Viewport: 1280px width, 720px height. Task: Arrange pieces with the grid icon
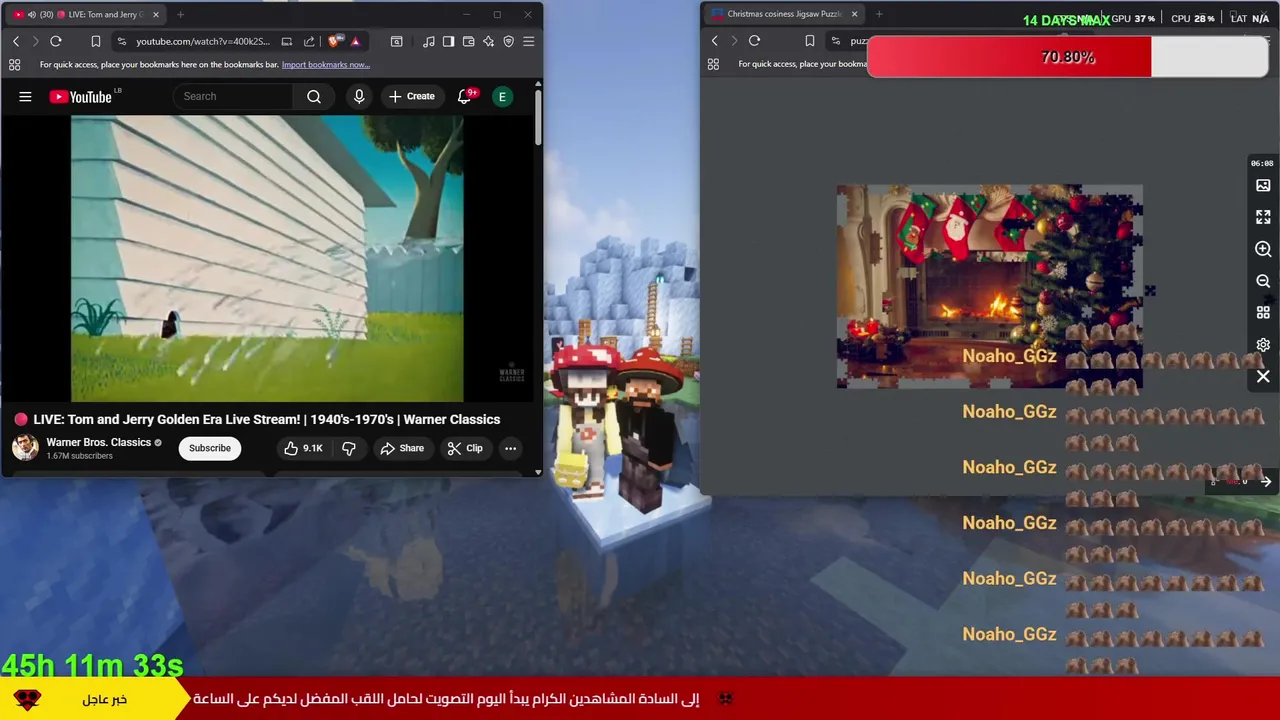(1263, 313)
